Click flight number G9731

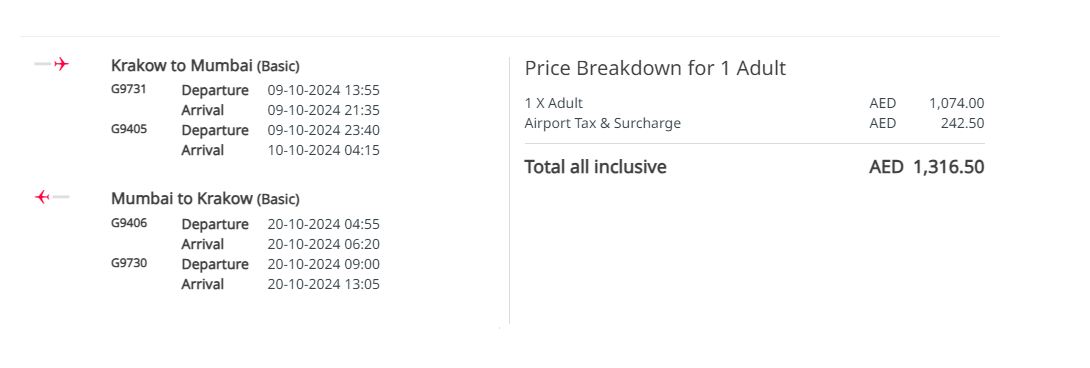[x=129, y=89]
